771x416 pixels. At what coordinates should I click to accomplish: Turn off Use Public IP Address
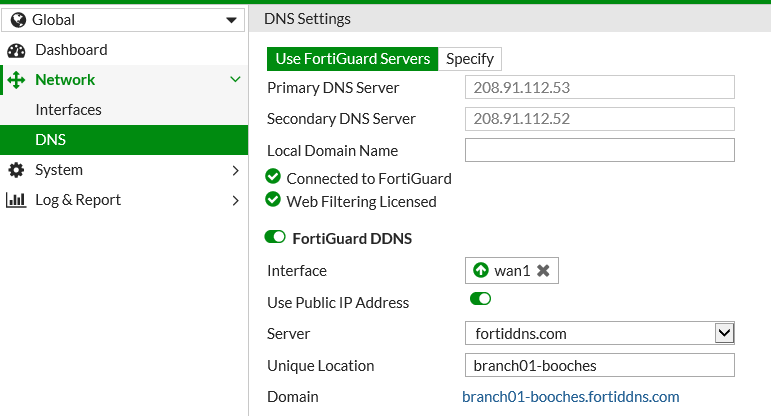tap(480, 298)
